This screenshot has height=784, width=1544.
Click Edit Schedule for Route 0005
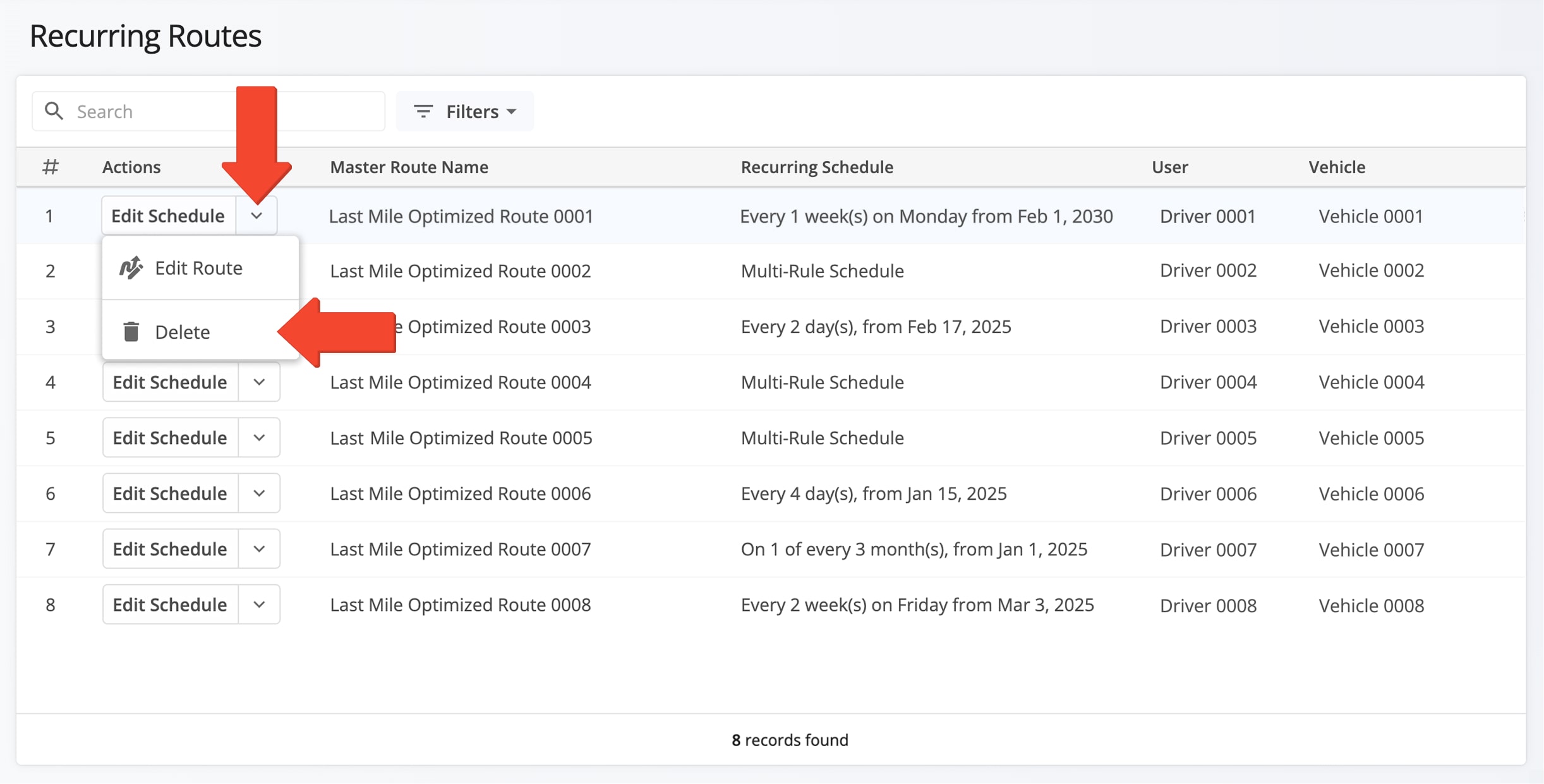click(x=171, y=438)
